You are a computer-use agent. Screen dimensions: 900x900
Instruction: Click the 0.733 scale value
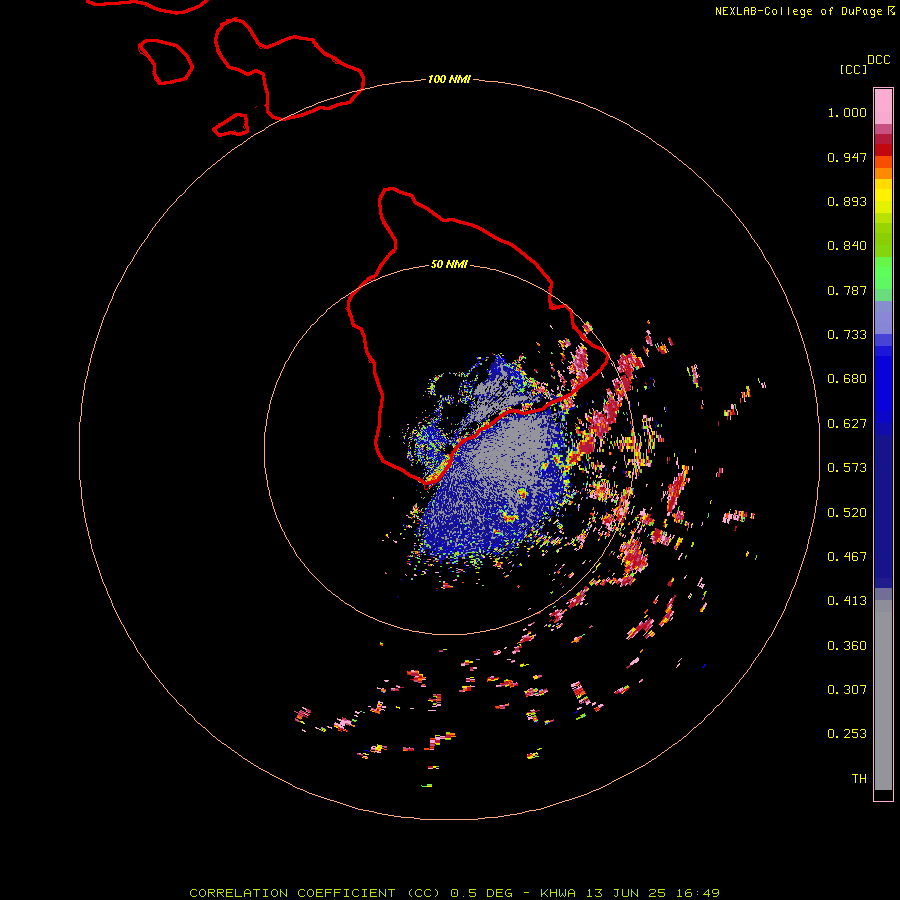point(847,335)
